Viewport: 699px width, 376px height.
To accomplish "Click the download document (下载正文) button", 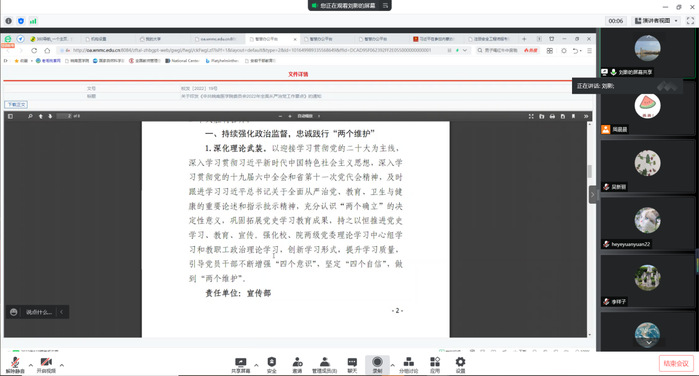I will 16,104.
